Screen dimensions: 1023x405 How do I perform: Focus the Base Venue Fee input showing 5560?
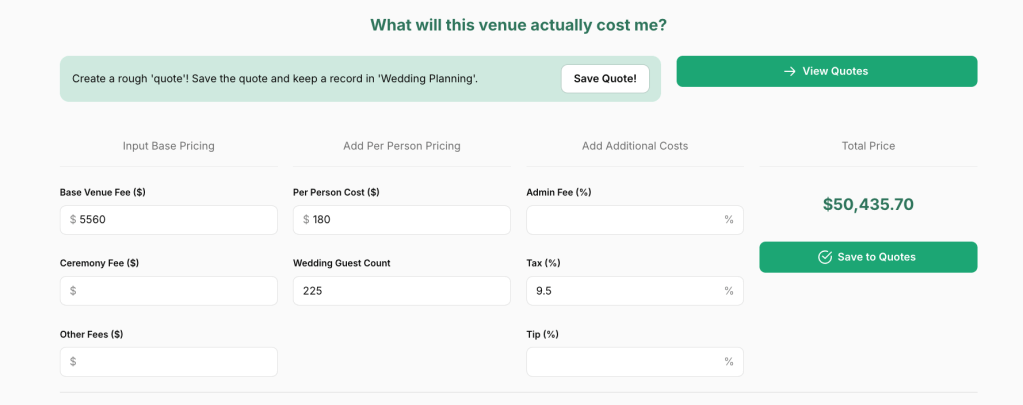[x=175, y=220]
